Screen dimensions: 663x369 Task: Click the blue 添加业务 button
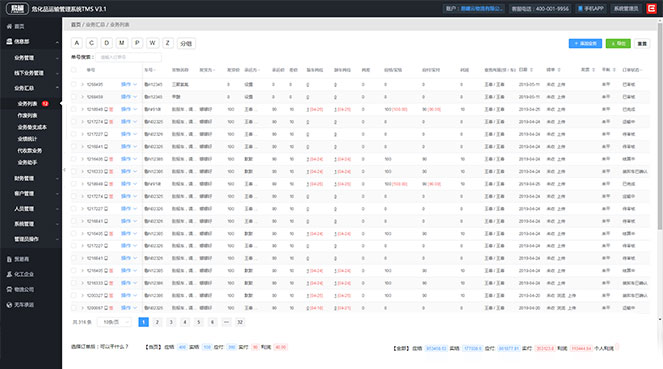(585, 44)
